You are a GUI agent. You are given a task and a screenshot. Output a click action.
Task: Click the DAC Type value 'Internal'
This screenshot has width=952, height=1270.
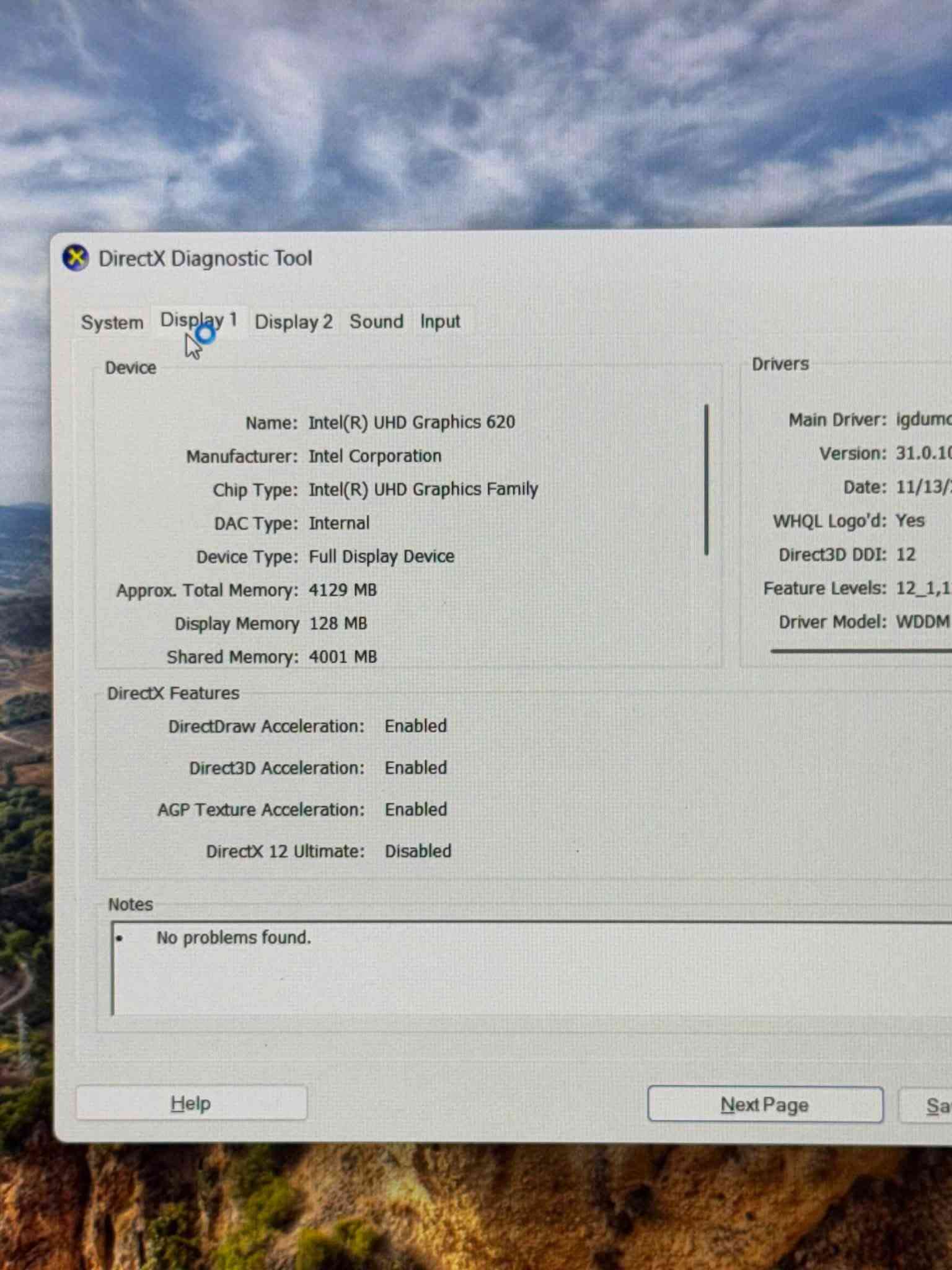click(339, 523)
